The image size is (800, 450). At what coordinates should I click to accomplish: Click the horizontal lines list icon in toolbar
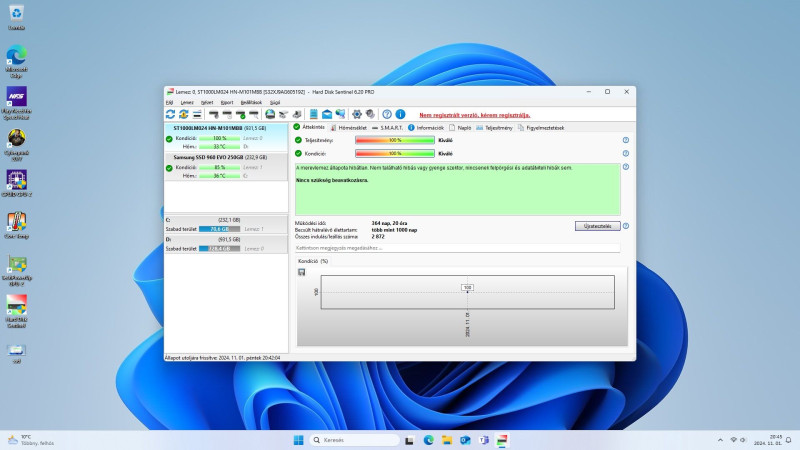(197, 115)
